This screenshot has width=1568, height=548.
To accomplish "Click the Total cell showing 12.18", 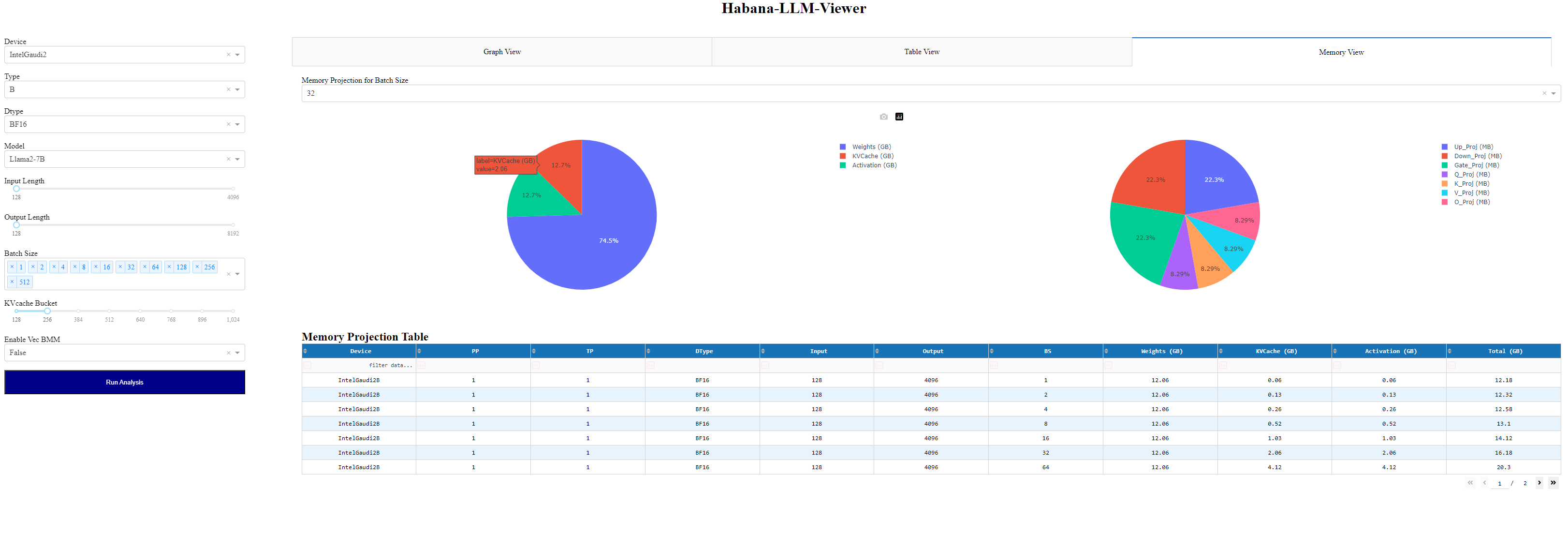I will pos(1503,381).
